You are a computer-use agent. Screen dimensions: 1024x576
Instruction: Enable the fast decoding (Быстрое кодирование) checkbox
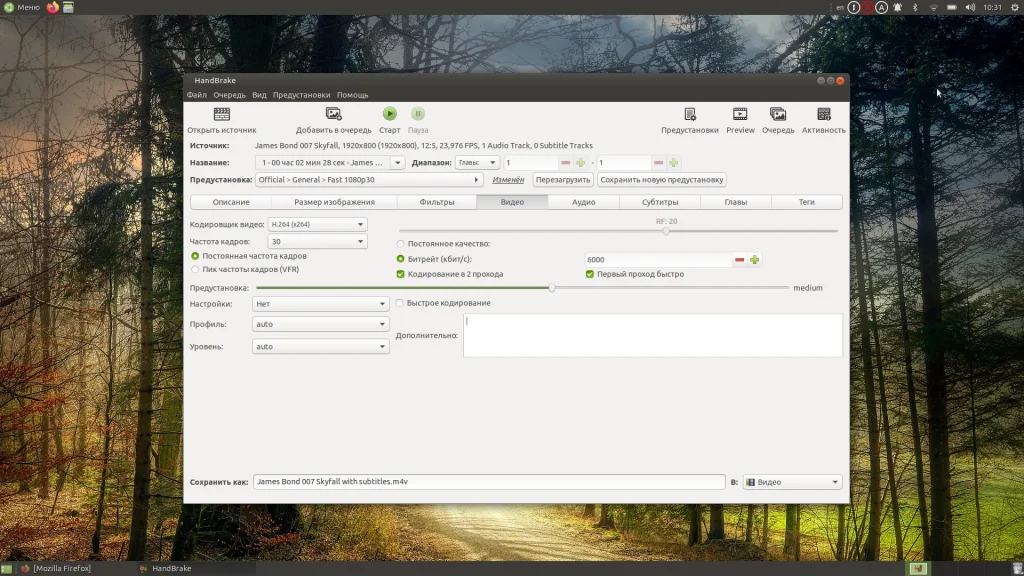401,303
